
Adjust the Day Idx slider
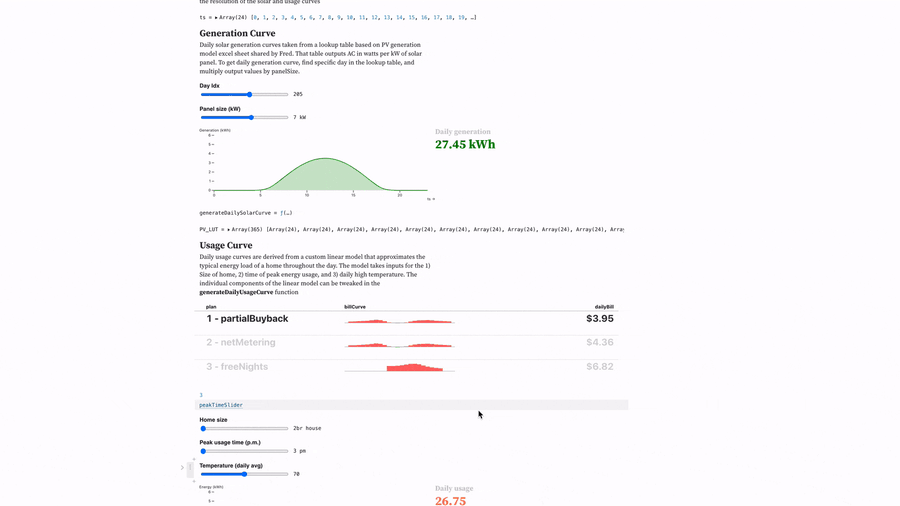[245, 94]
